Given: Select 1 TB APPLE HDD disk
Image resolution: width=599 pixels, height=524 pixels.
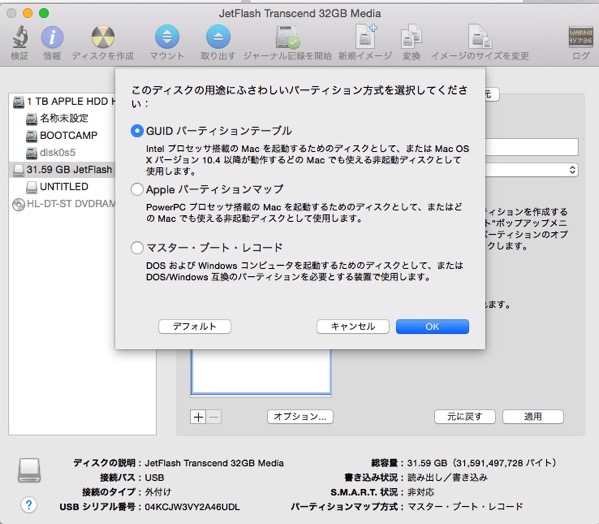Looking at the screenshot, I should 63,101.
